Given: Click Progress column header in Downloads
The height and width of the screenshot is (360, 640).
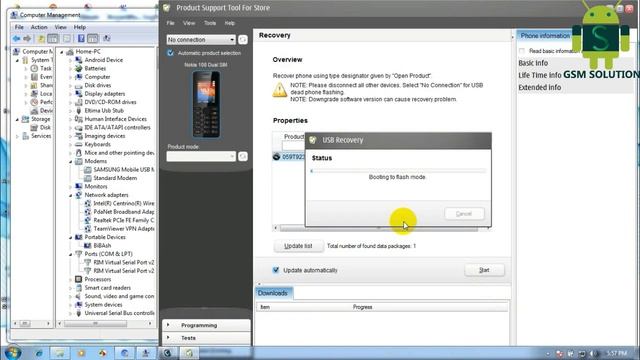Looking at the screenshot, I should click(362, 307).
